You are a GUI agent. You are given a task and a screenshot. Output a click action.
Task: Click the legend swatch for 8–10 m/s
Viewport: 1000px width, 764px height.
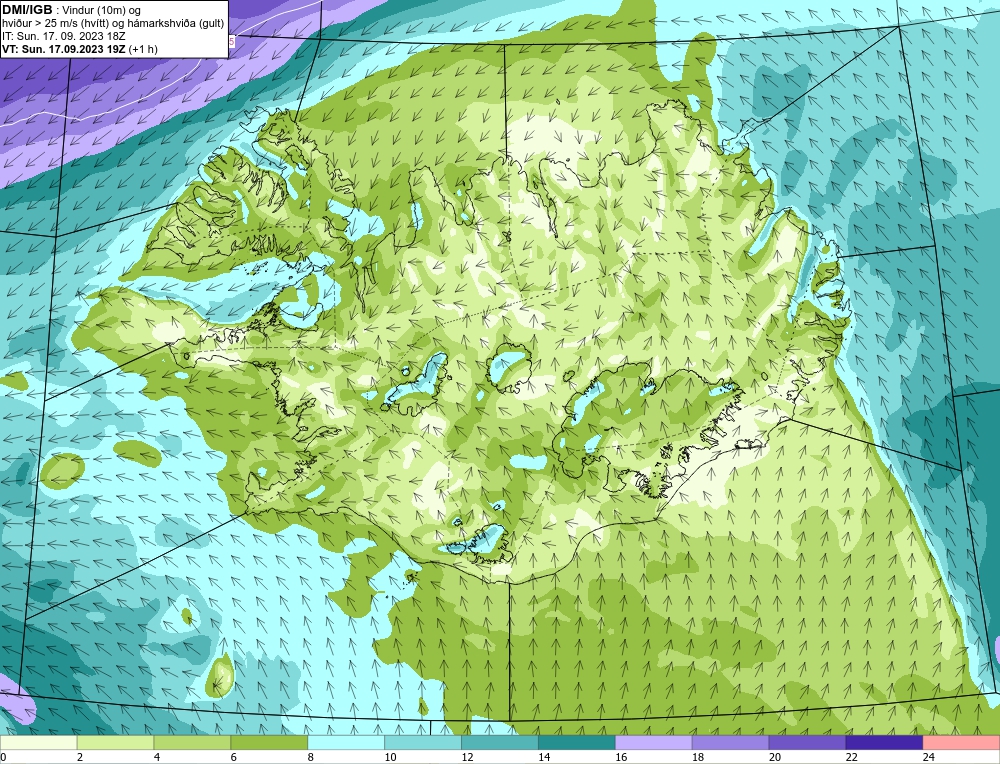[x=346, y=742]
